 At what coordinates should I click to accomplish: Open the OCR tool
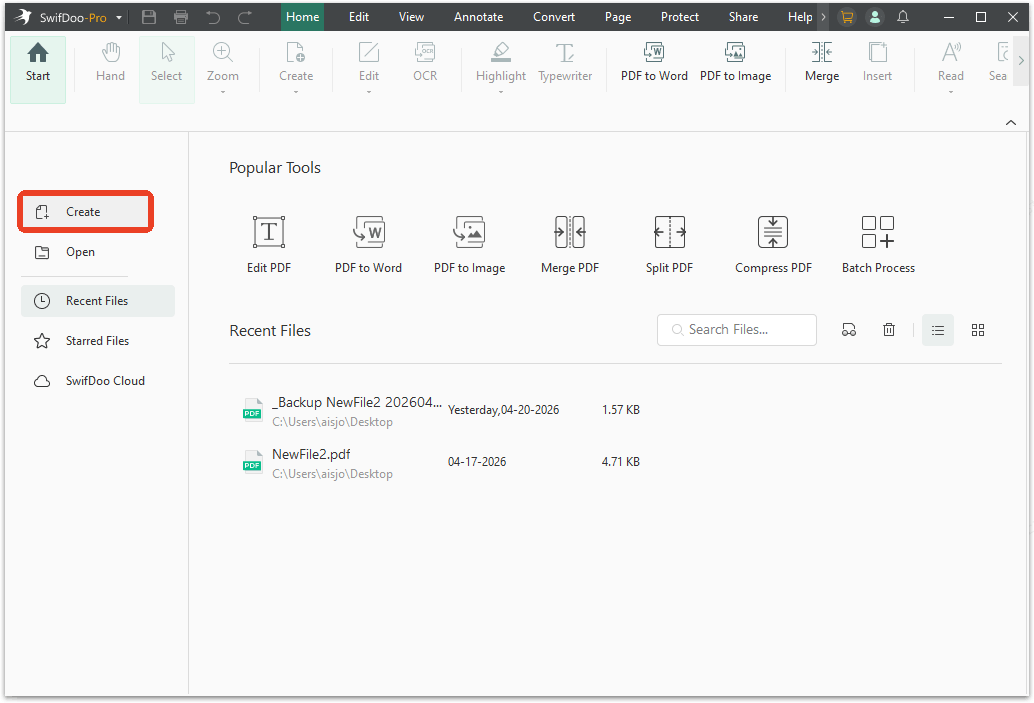424,65
